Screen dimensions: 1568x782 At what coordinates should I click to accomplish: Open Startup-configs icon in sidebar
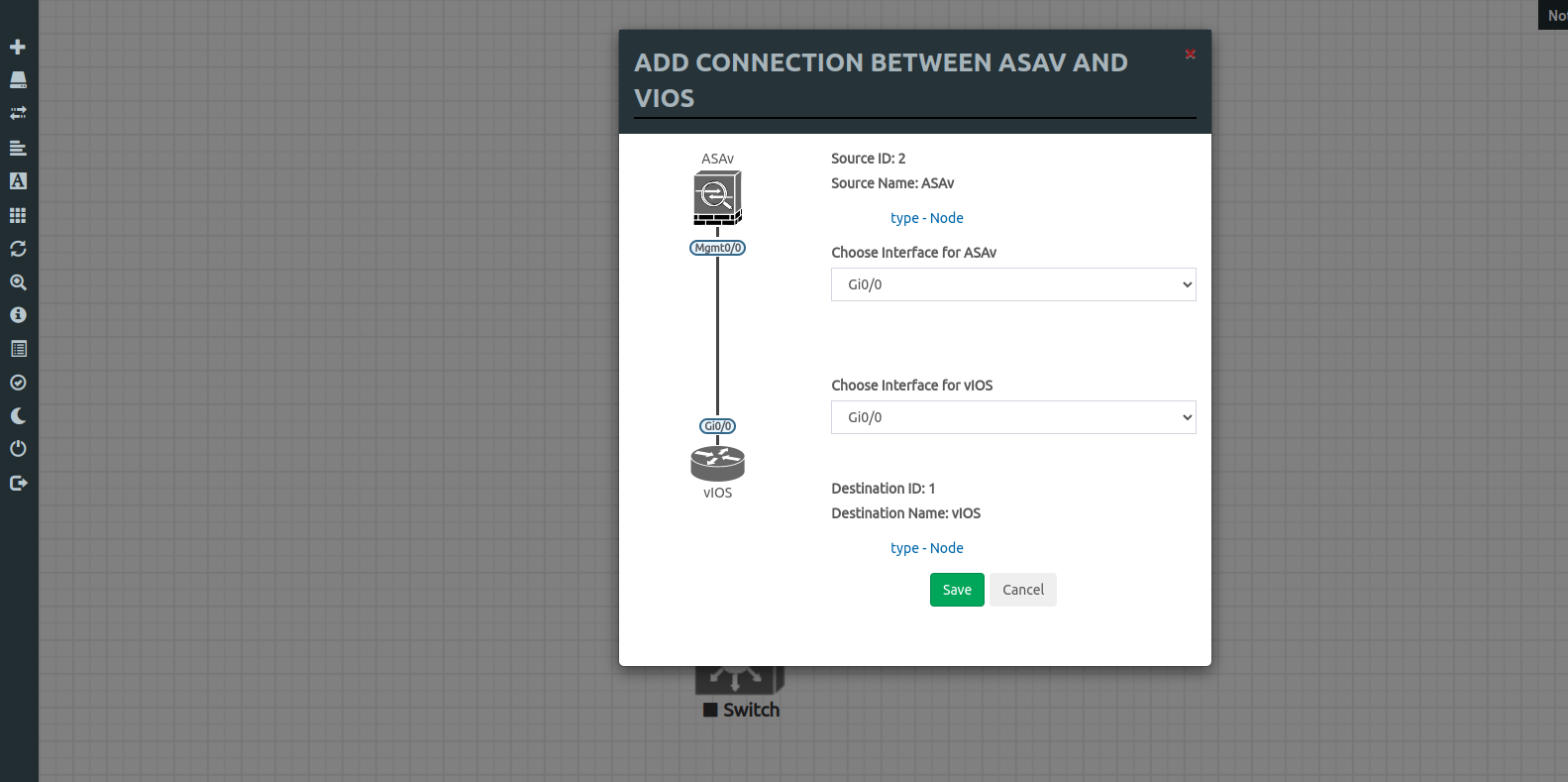[18, 148]
